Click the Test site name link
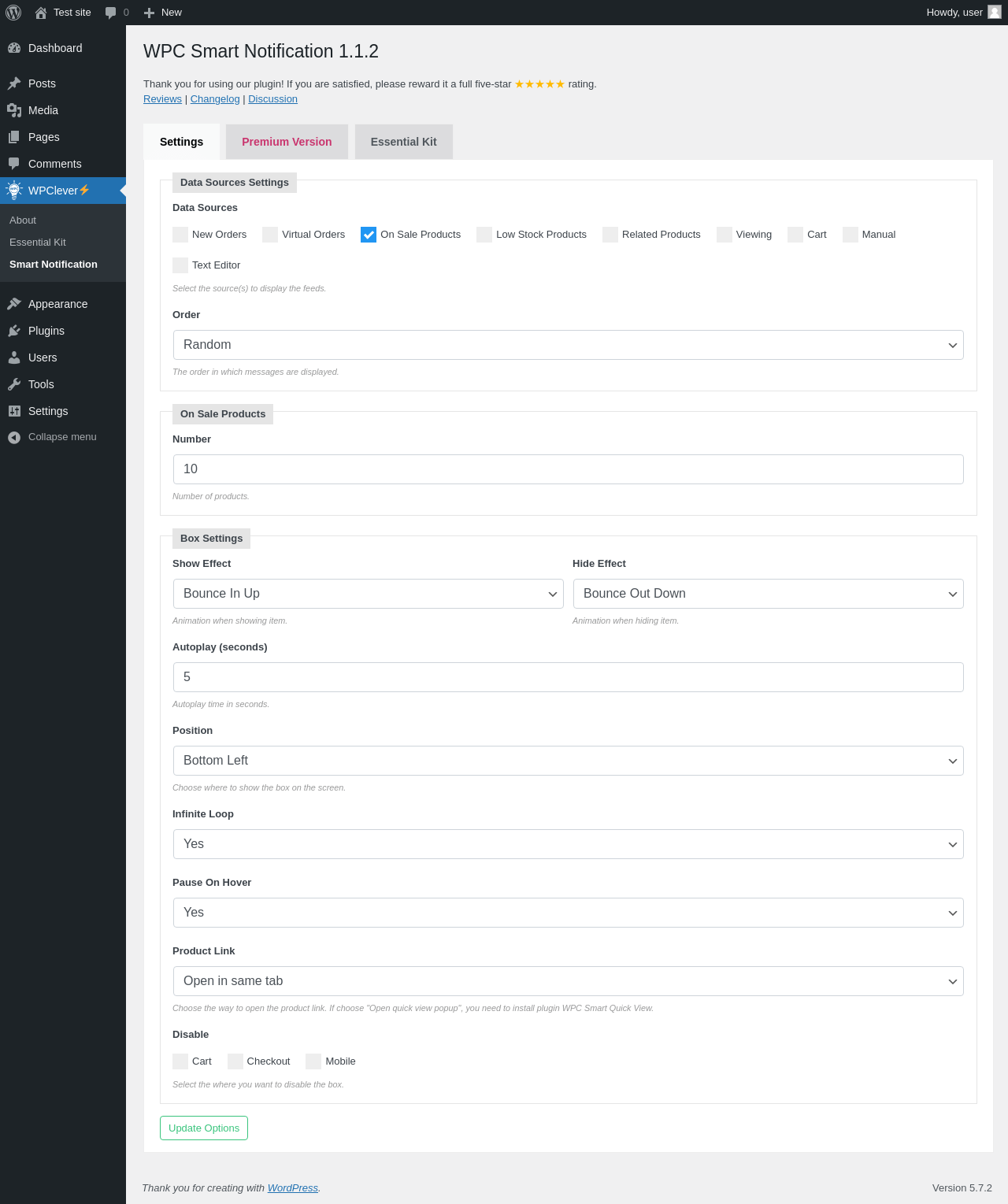 coord(72,13)
